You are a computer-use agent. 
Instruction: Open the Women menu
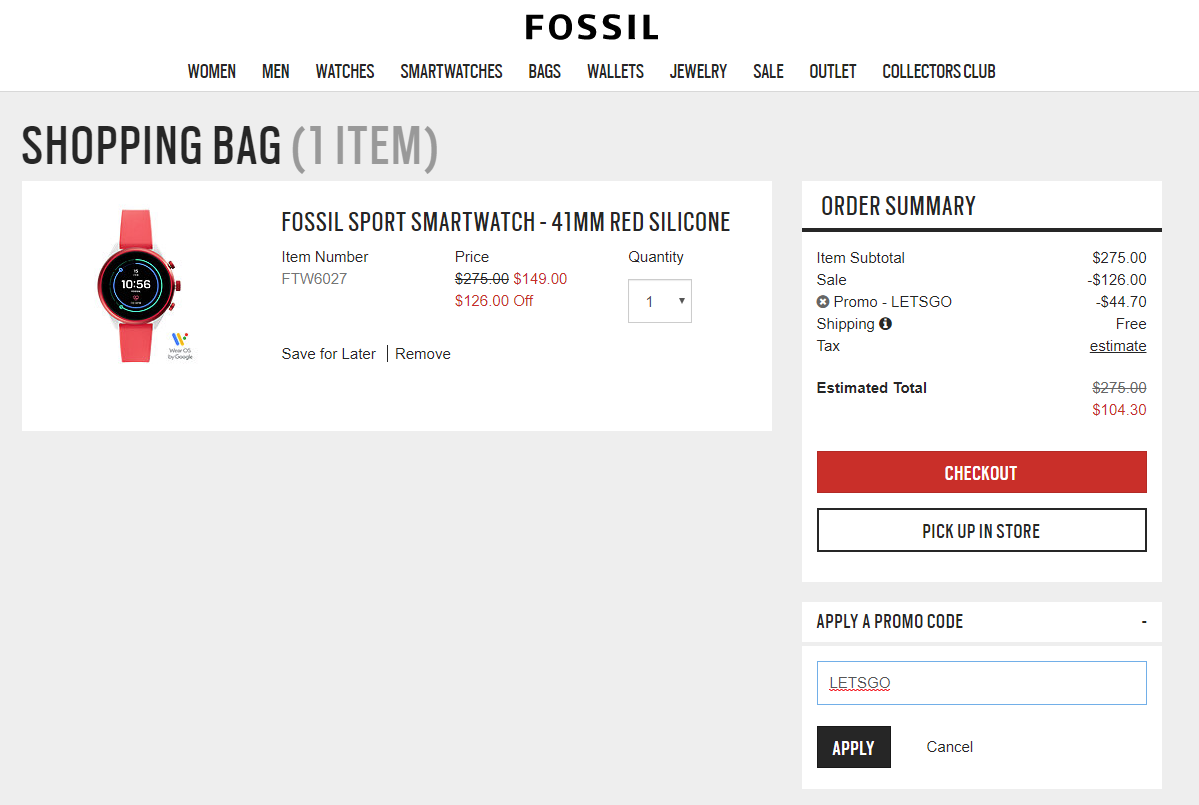(212, 71)
